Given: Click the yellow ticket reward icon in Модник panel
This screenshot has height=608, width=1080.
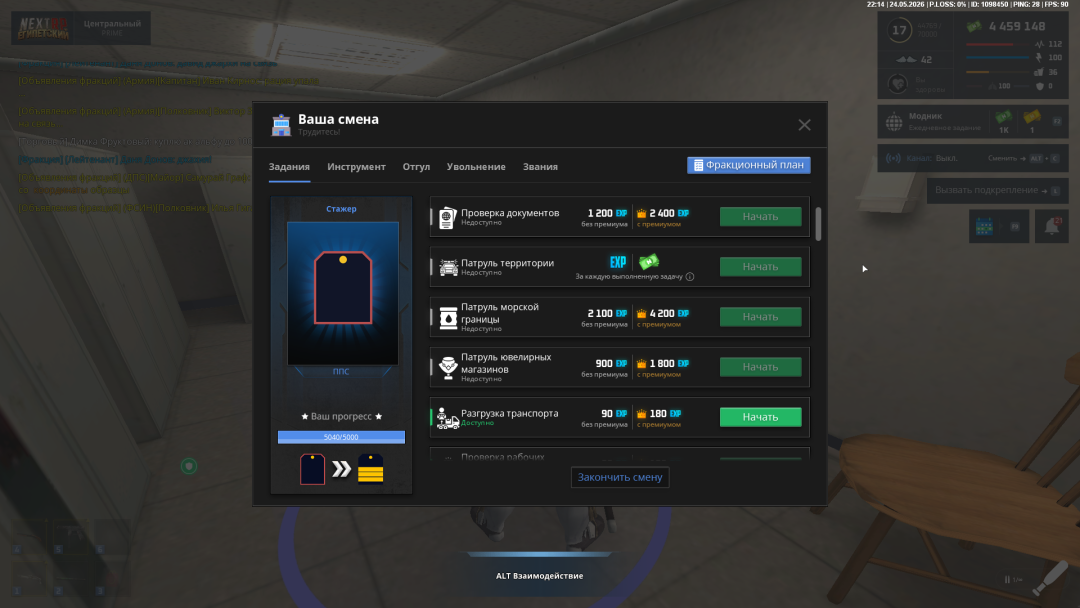Looking at the screenshot, I should (x=1031, y=116).
